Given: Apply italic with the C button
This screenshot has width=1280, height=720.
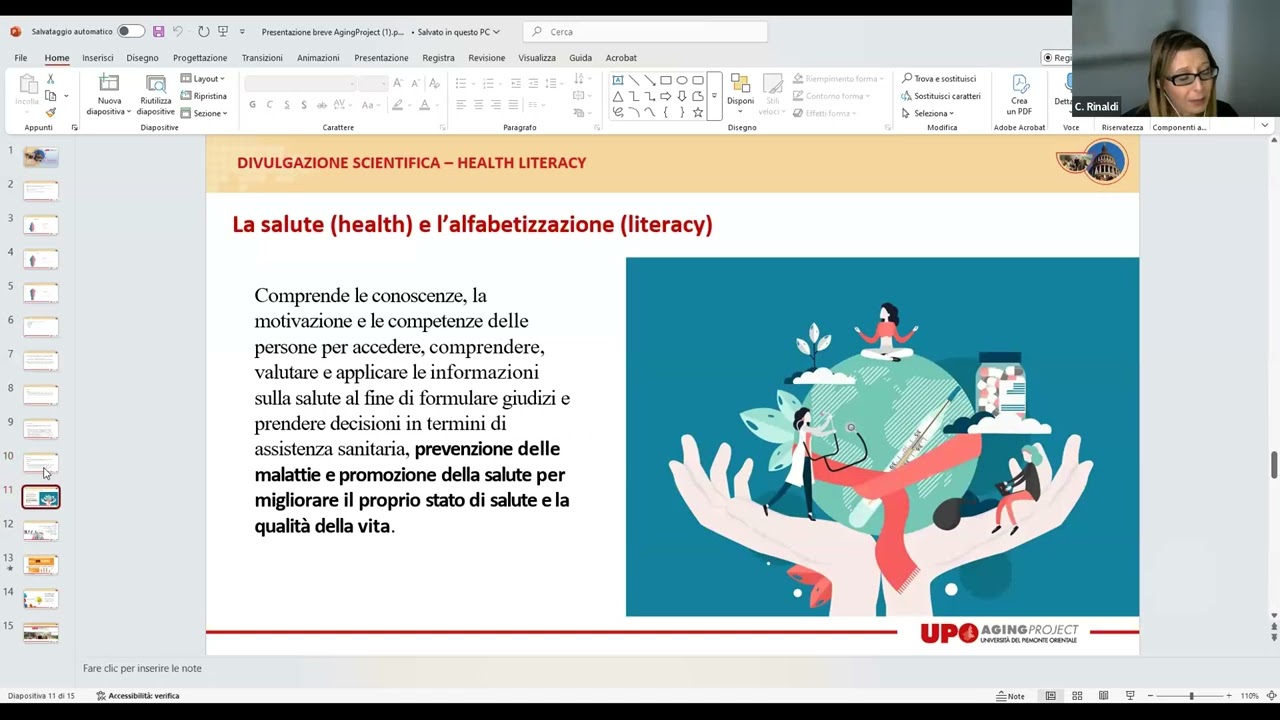Looking at the screenshot, I should point(269,105).
